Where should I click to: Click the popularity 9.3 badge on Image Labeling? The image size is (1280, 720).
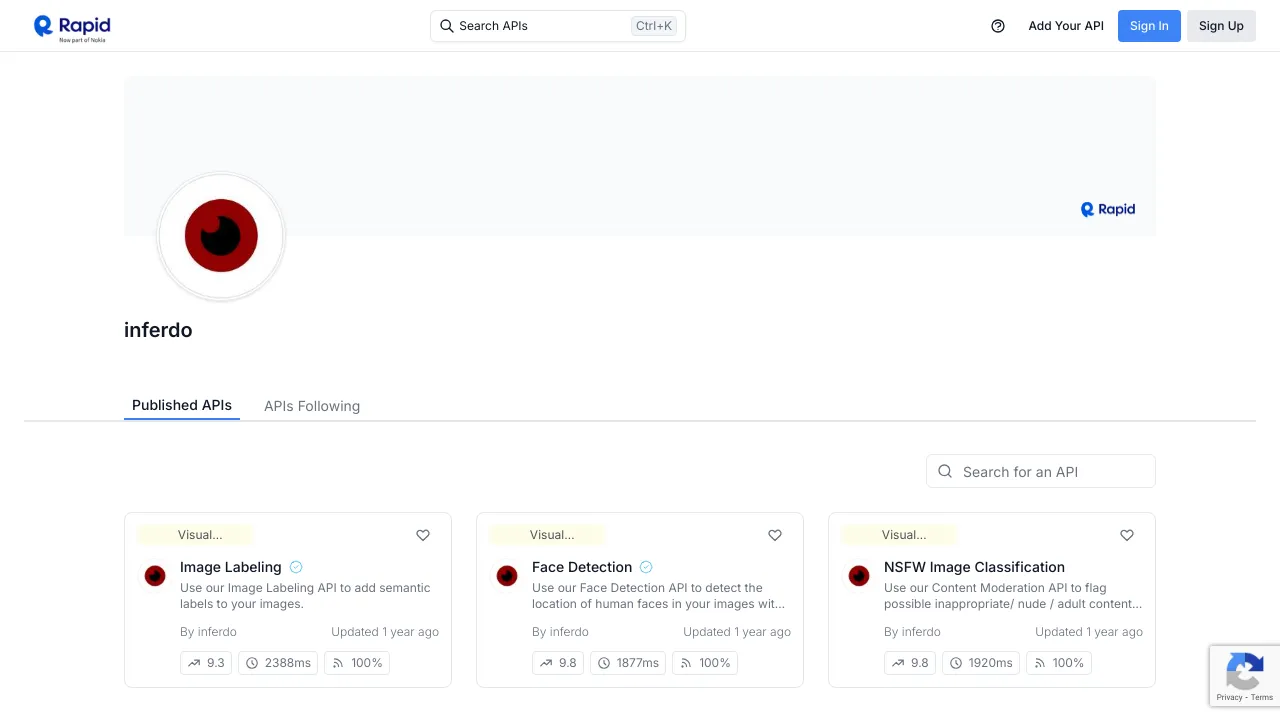pyautogui.click(x=206, y=663)
